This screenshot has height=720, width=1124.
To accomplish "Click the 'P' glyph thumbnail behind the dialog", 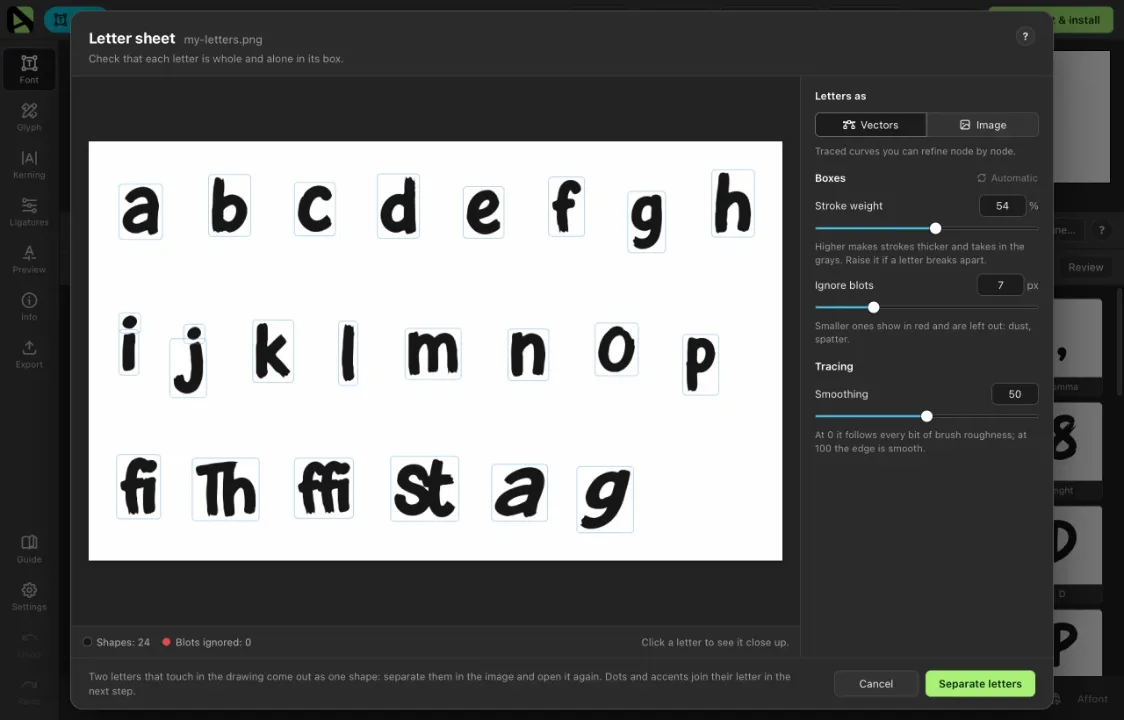I will click(1077, 643).
